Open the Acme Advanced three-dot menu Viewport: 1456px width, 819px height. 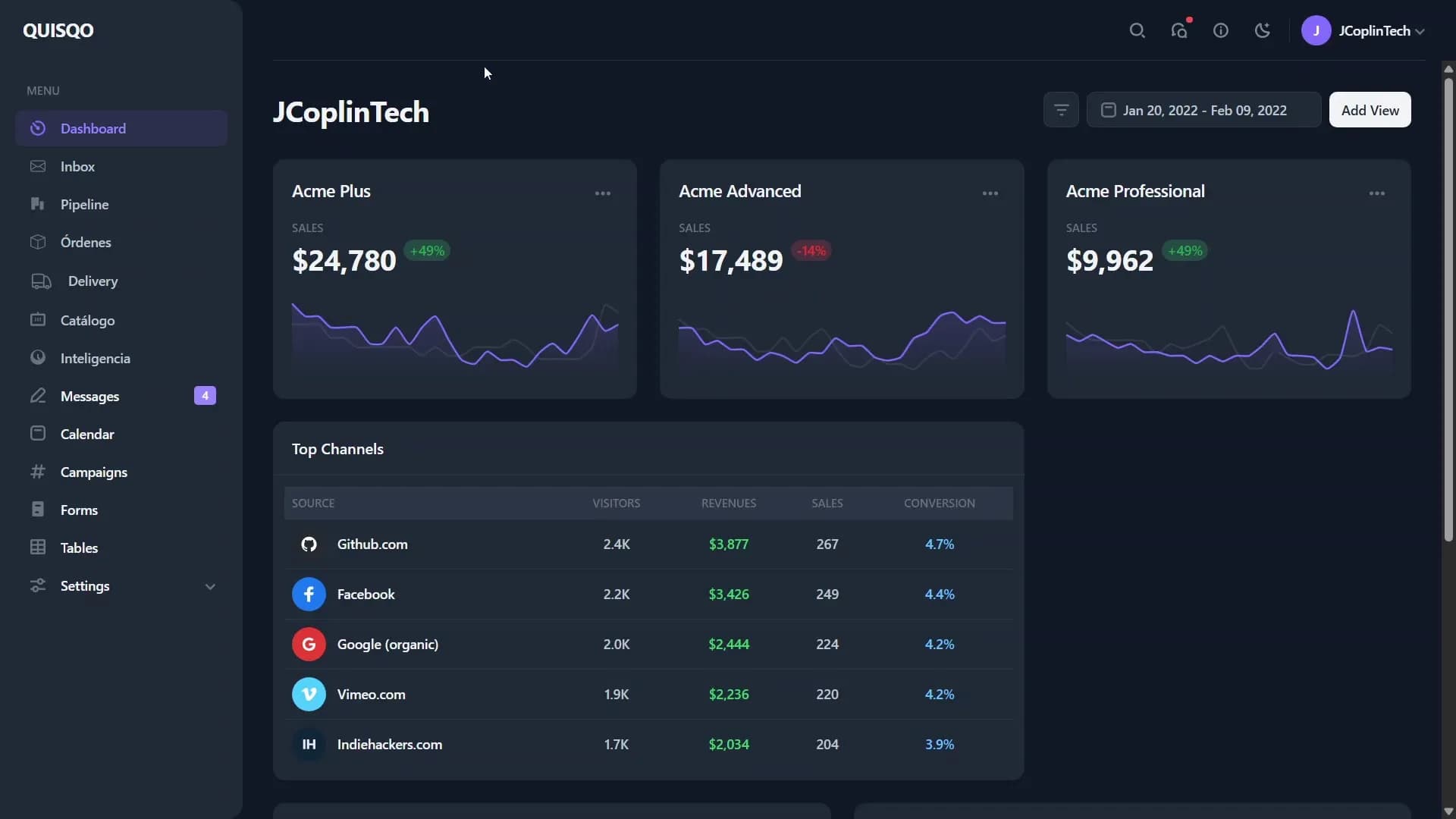pyautogui.click(x=990, y=193)
